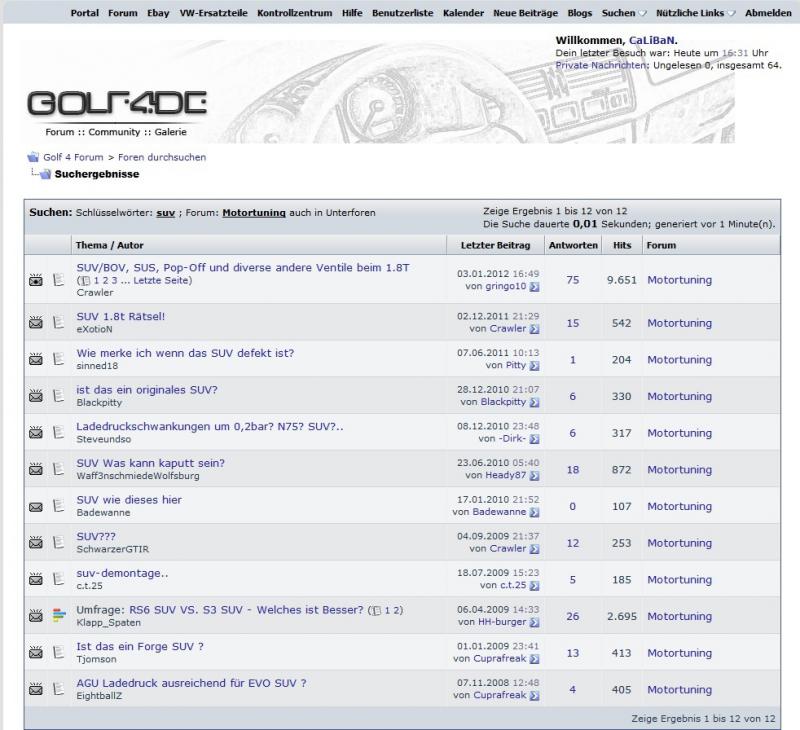Click 'Golf 4 Forum' breadcrumb link
Image resolution: width=800 pixels, height=730 pixels.
[x=73, y=157]
